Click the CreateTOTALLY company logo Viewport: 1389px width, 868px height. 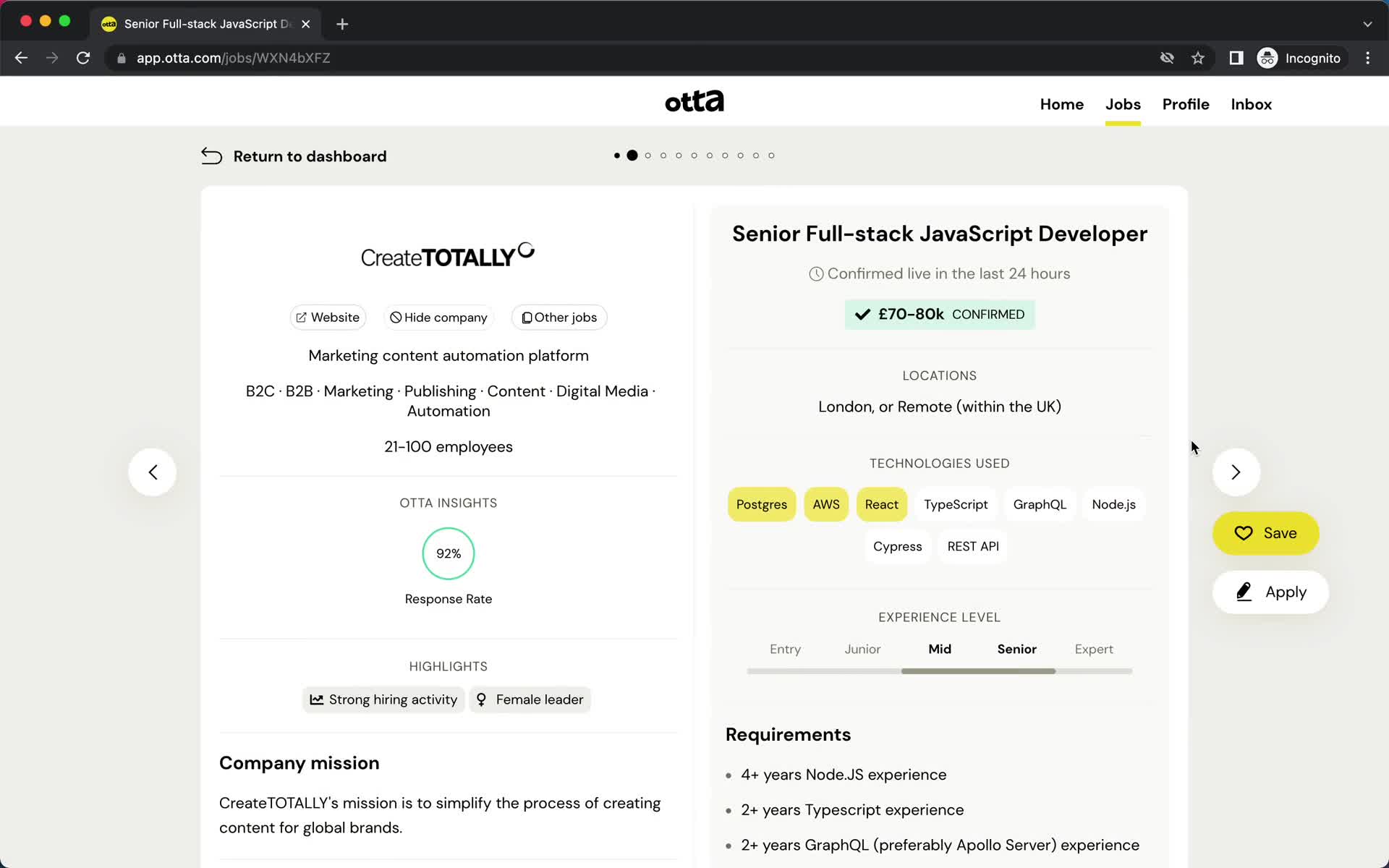coord(448,255)
